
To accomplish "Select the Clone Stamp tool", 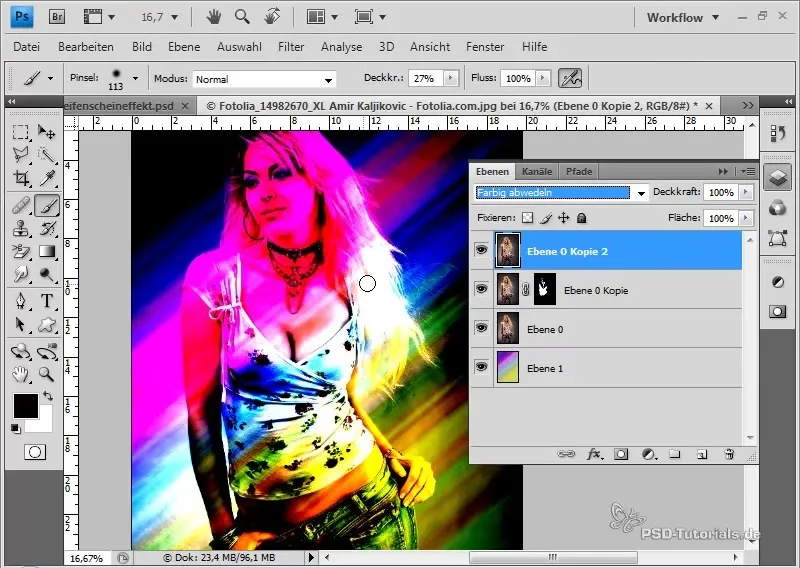I will coord(20,228).
